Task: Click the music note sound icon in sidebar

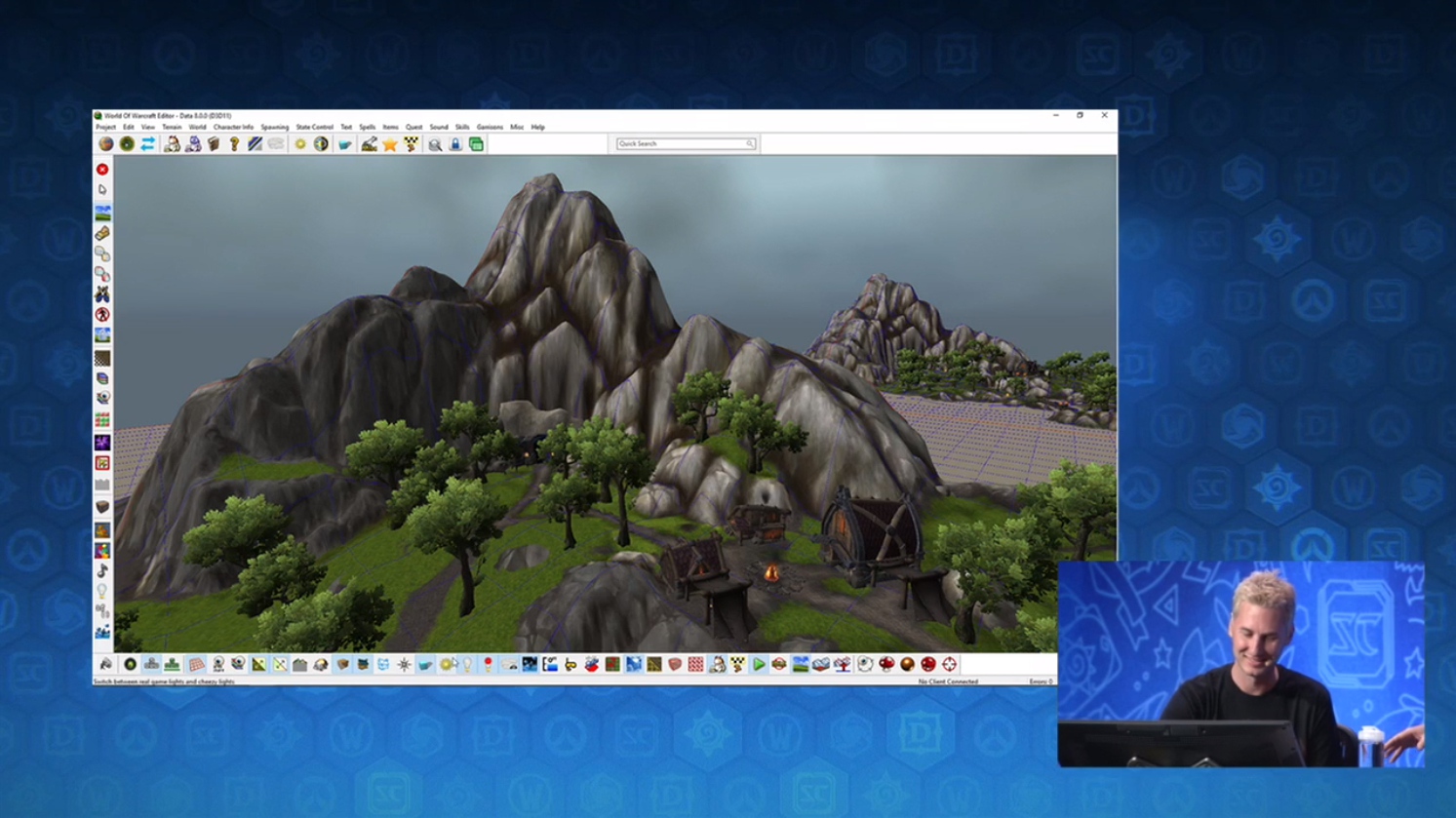Action: (102, 570)
